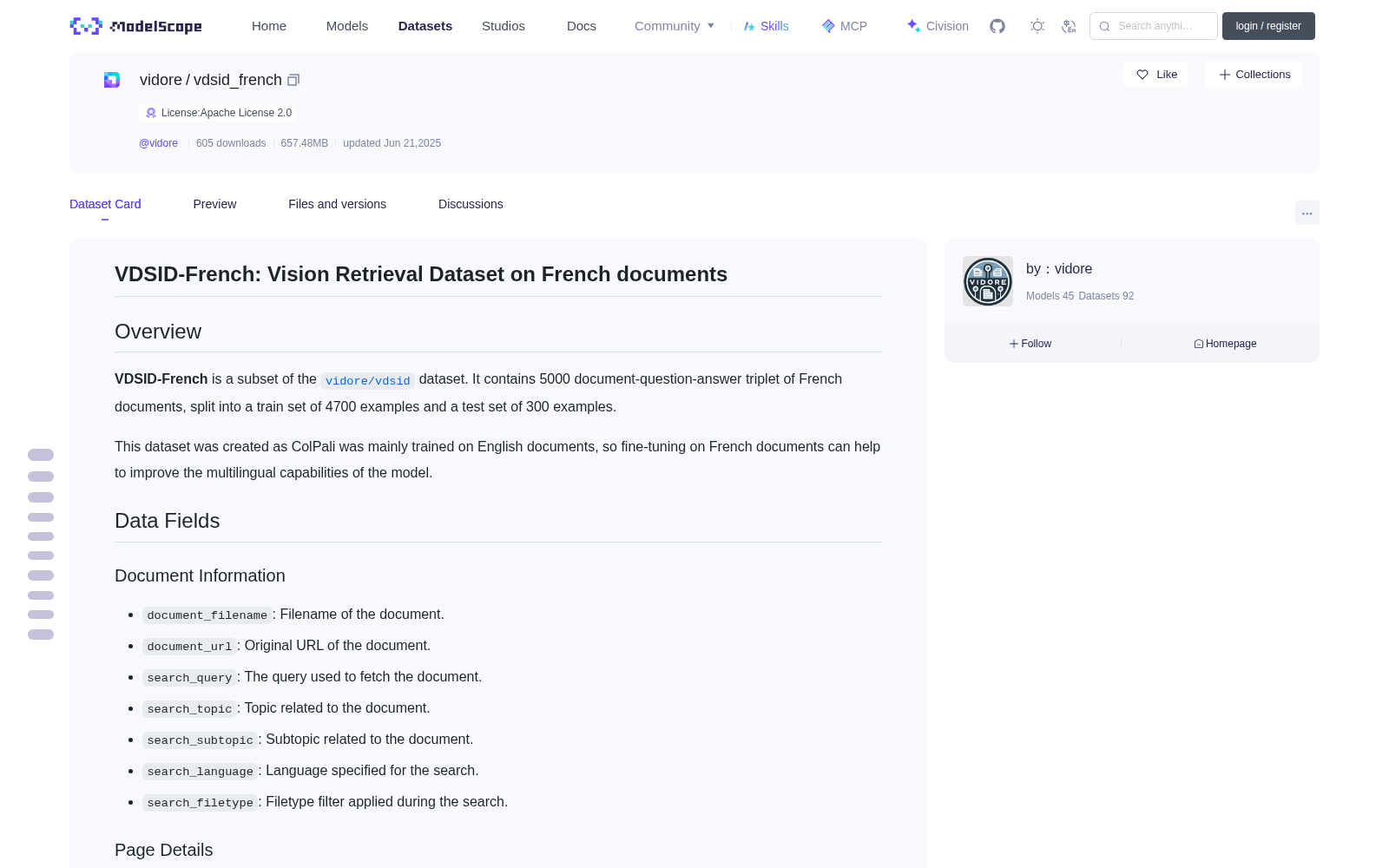
Task: Open the three-dots more options button
Action: [x=1307, y=213]
